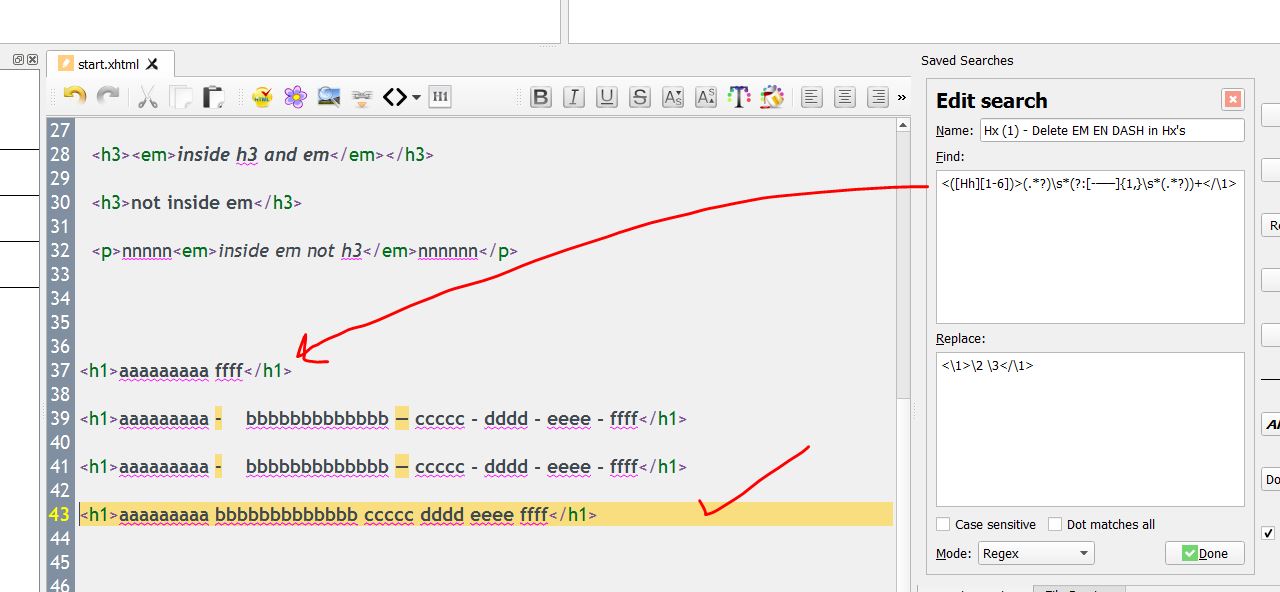Paste from clipboard icon
The width and height of the screenshot is (1280, 592).
click(213, 97)
